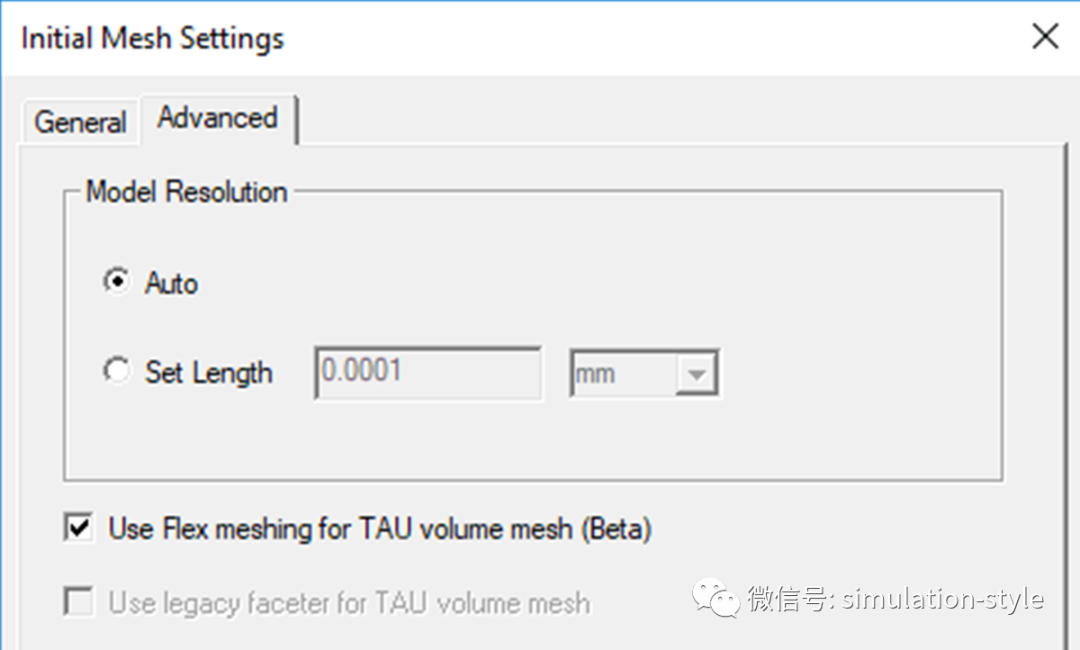
Task: Choose the Auto model resolution radio button
Action: coord(116,282)
